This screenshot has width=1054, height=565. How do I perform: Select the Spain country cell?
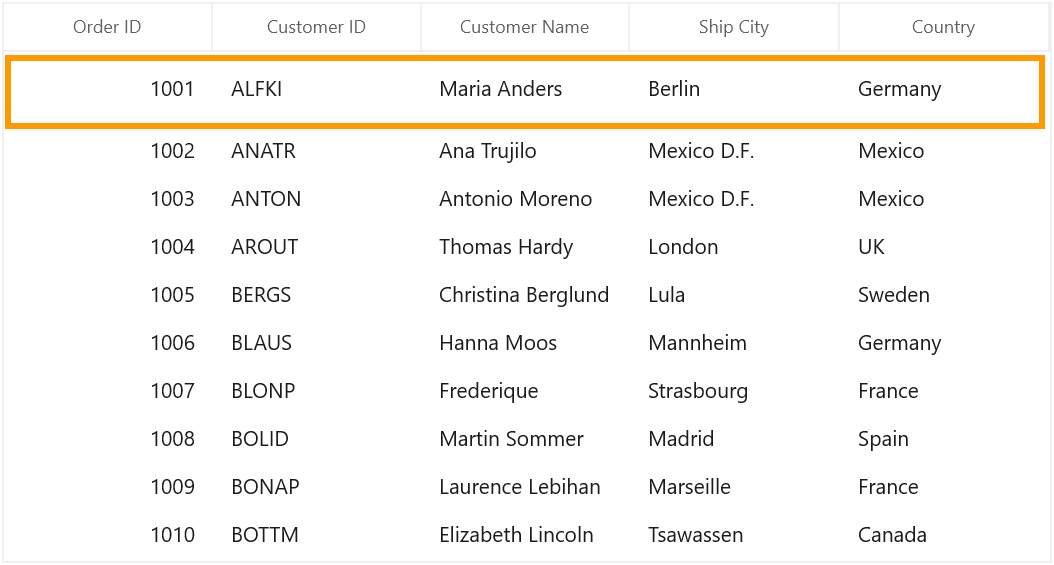pyautogui.click(x=943, y=439)
